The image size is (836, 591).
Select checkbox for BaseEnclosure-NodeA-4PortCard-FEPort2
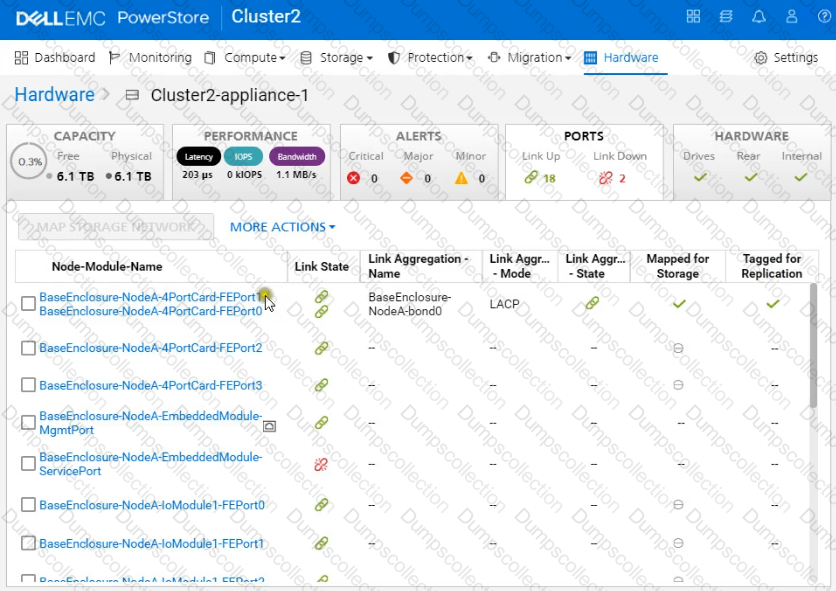tap(28, 348)
